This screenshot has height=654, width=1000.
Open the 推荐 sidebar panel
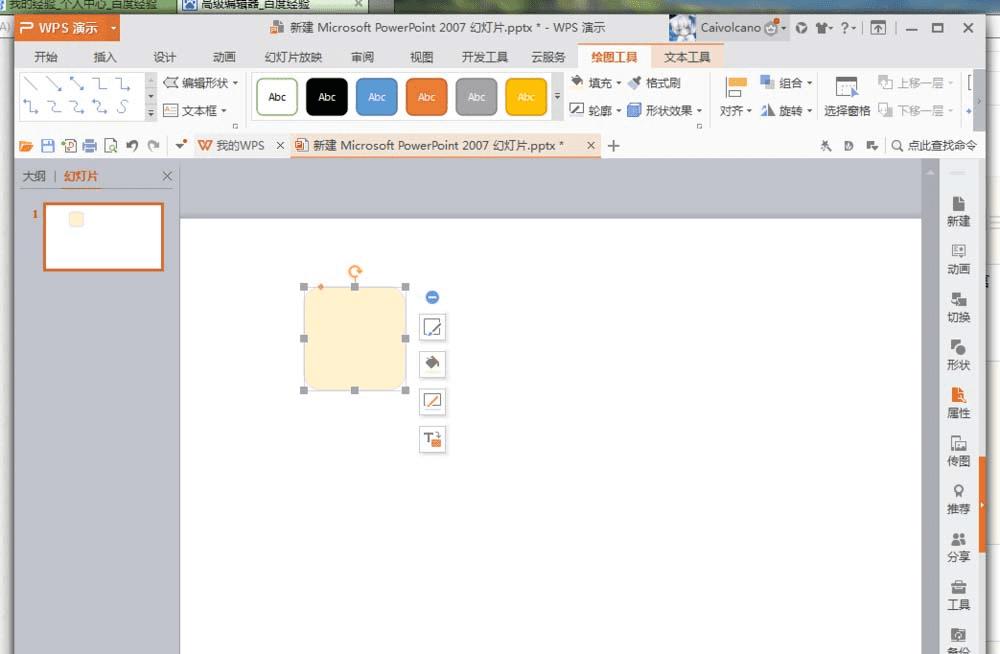coord(958,499)
